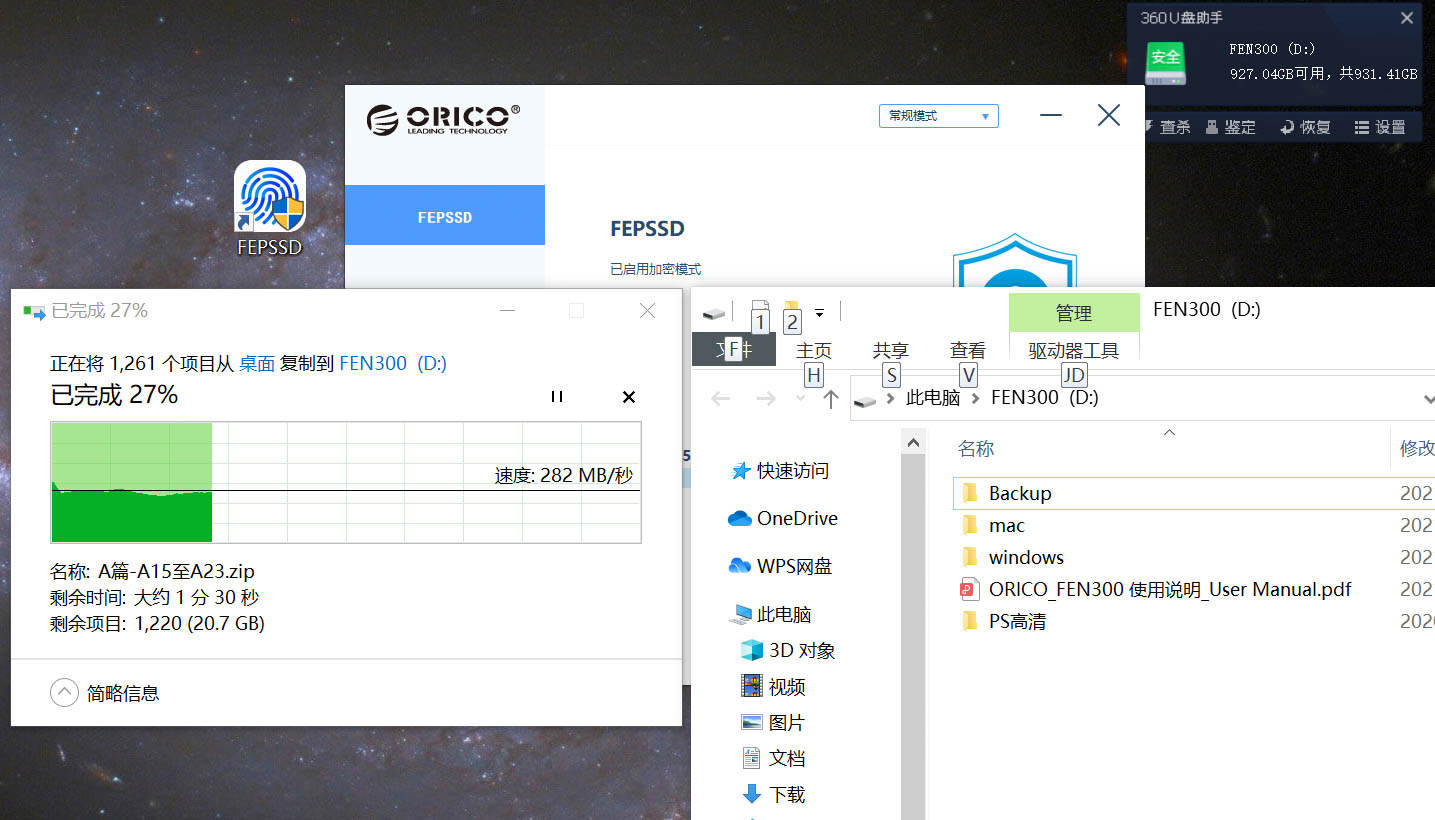Select the PS高清 folder icon
The width and height of the screenshot is (1435, 820).
point(969,621)
